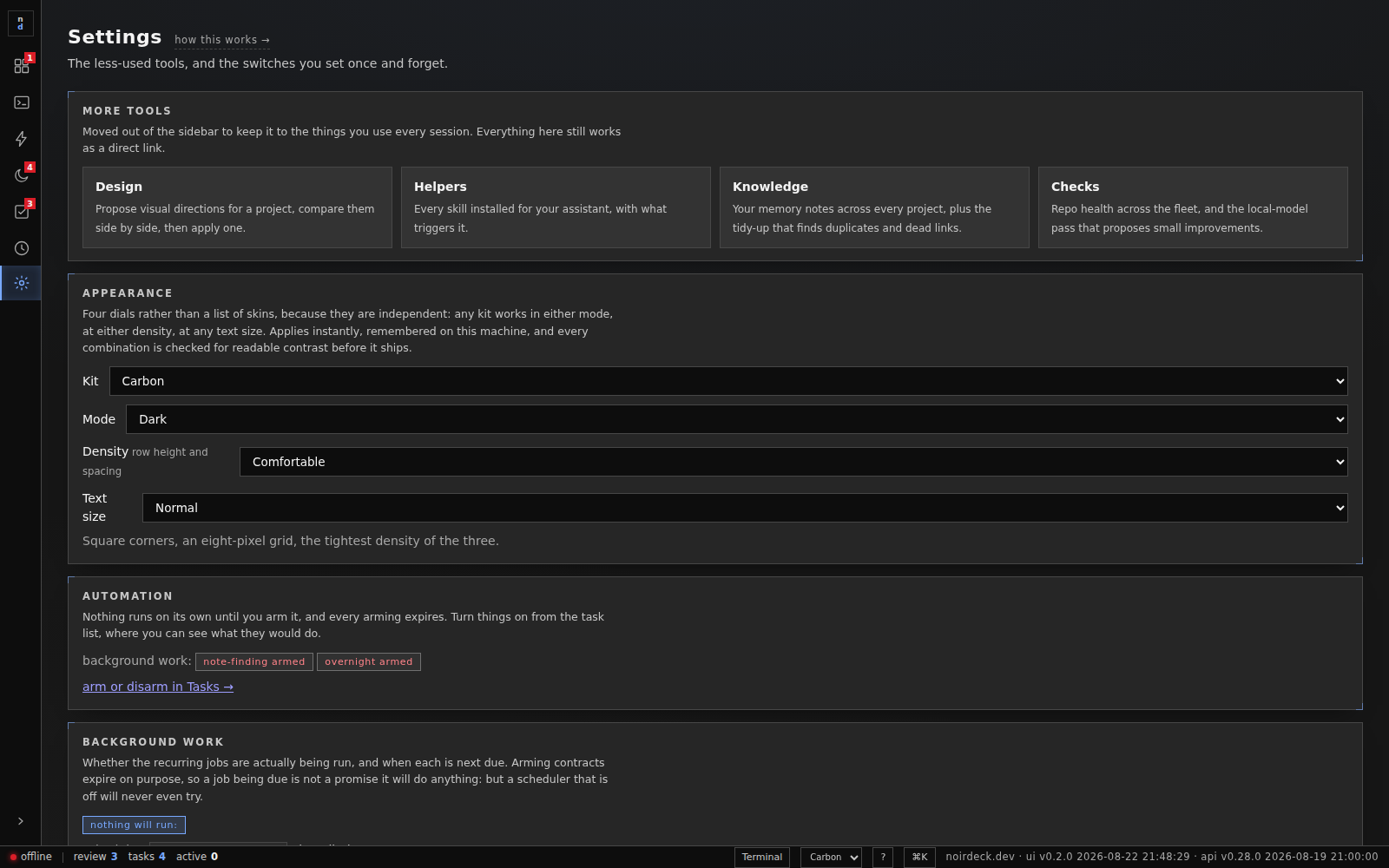Open the Design tool card
This screenshot has width=1389, height=868.
click(237, 207)
